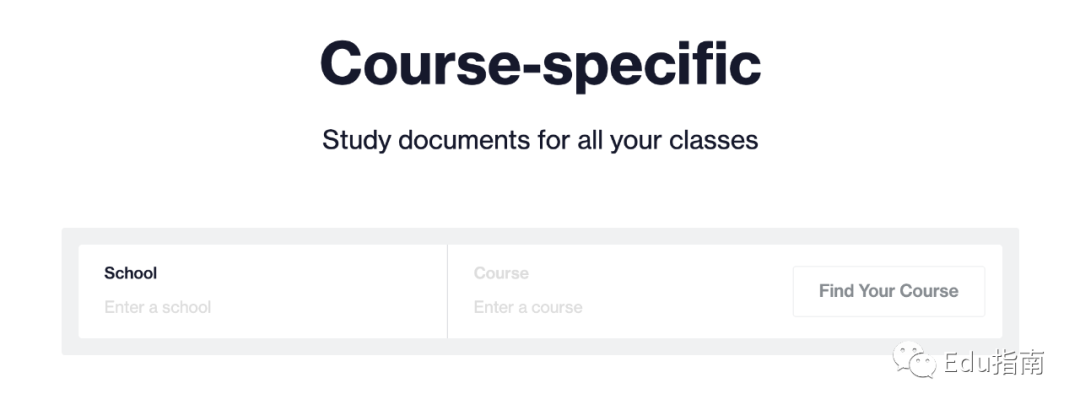Click the WeChat logo icon in watermark
This screenshot has height=410, width=1080.
tap(915, 360)
